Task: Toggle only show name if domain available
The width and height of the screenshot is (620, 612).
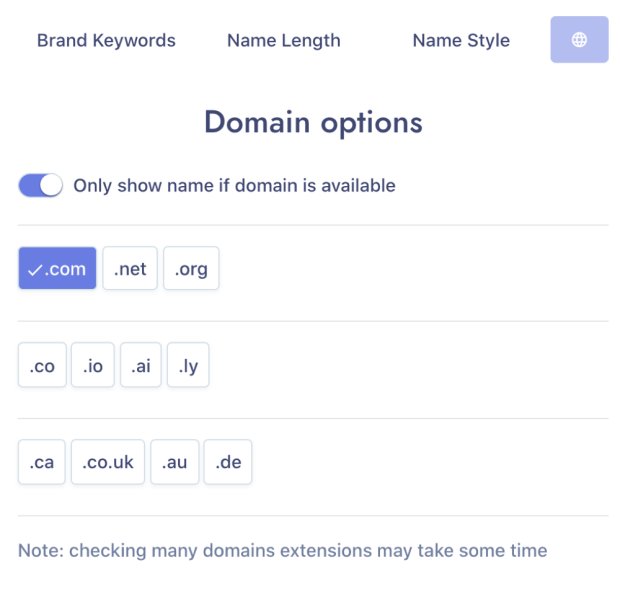Action: pyautogui.click(x=41, y=185)
